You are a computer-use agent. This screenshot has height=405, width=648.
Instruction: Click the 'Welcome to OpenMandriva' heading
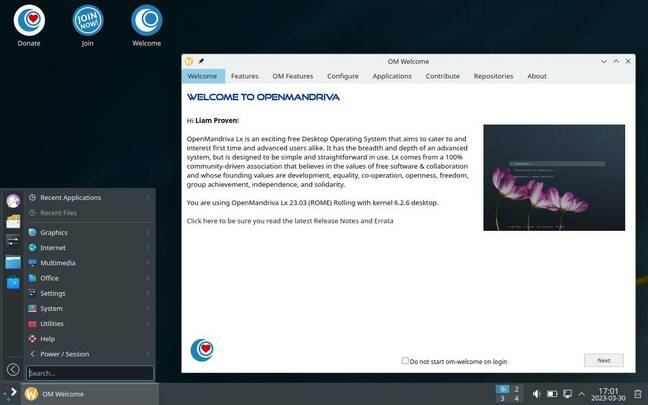point(263,97)
